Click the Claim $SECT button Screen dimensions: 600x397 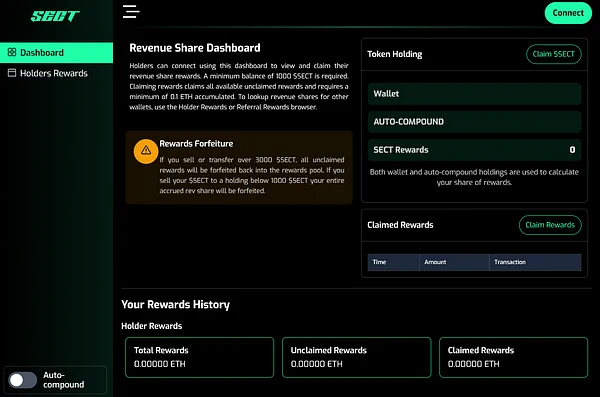(553, 54)
